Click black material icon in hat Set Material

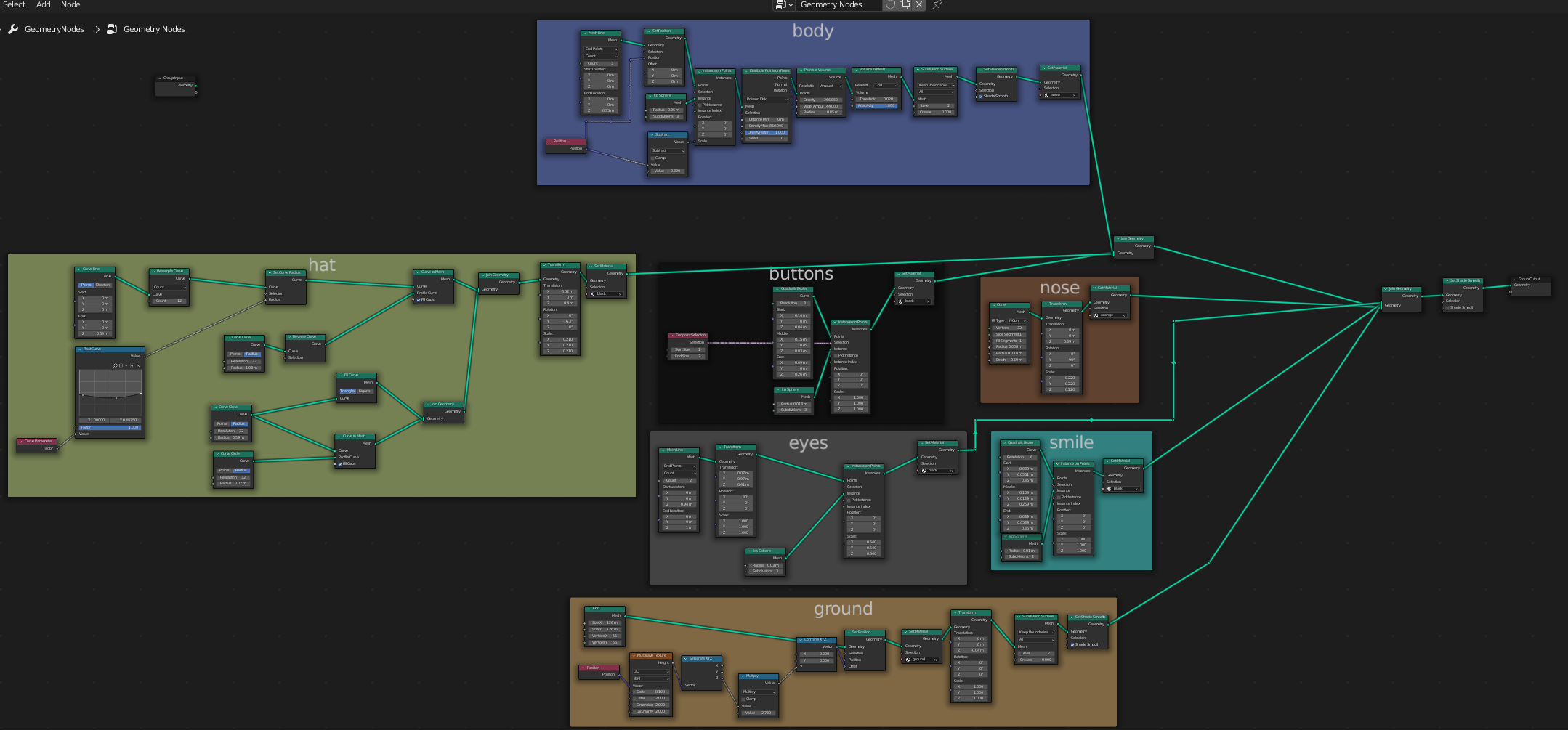click(x=593, y=293)
